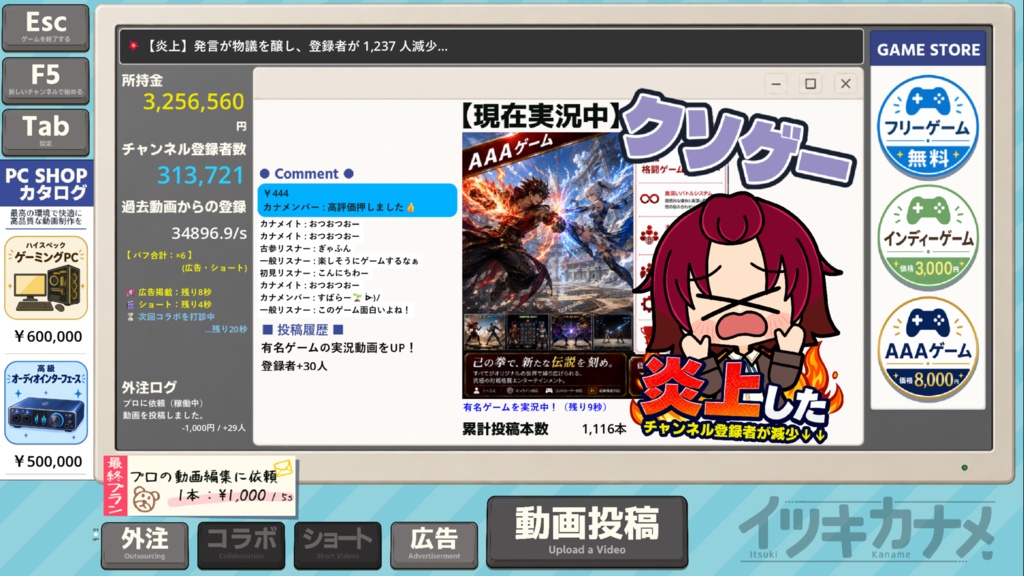The height and width of the screenshot is (576, 1024).
Task: Click the 広告 Advertisement button
Action: [x=434, y=545]
